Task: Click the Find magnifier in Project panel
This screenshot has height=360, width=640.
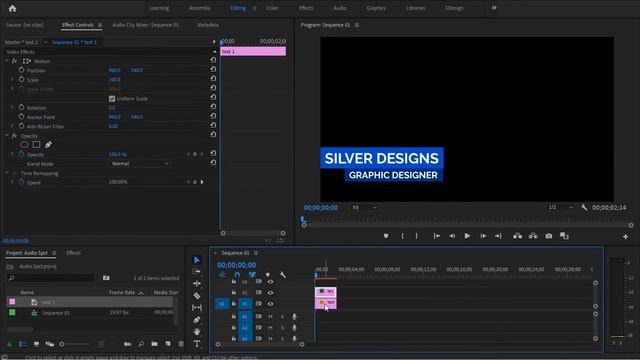Action: pos(141,344)
